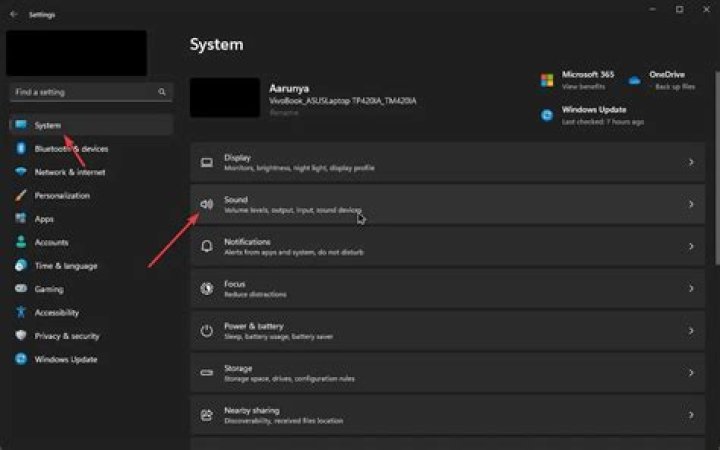Open Focus row chevron
720x450 pixels.
coord(691,289)
